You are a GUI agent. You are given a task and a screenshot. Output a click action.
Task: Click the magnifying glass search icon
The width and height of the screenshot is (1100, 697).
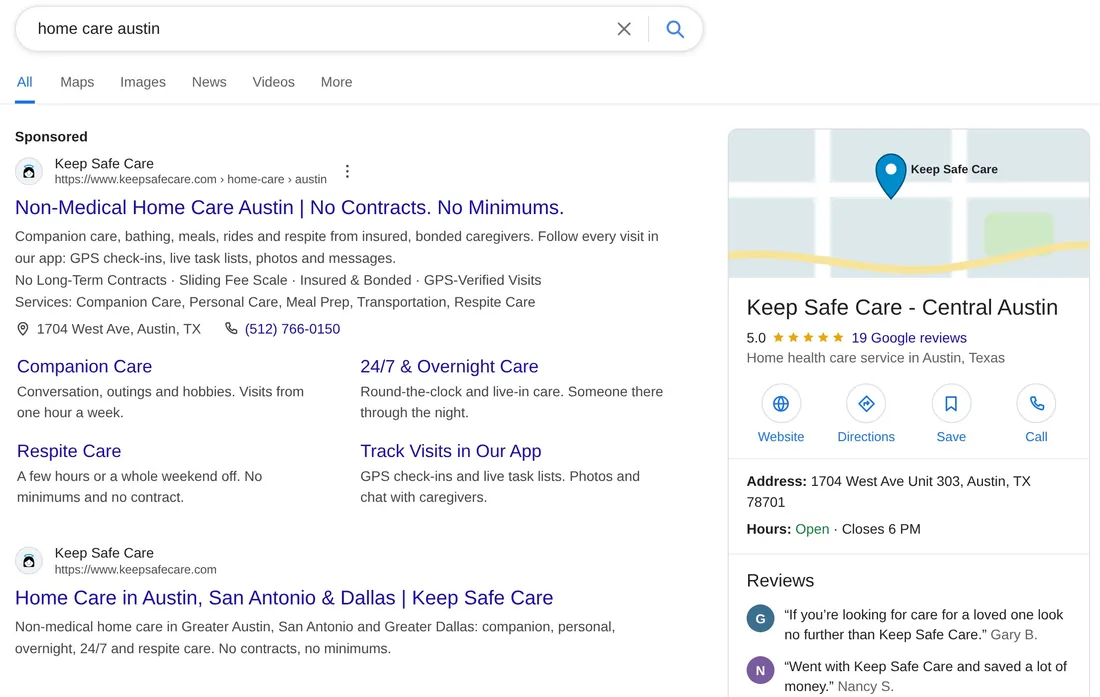click(x=675, y=29)
